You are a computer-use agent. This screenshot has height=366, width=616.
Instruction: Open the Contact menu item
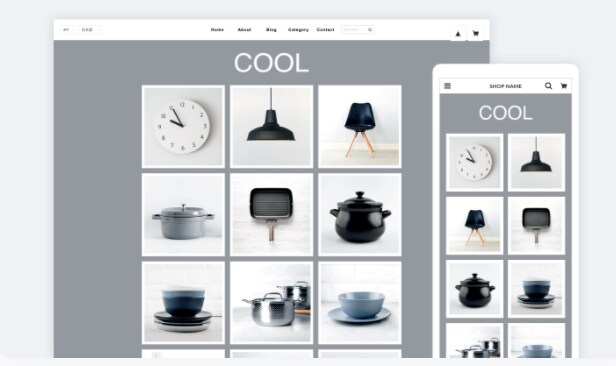click(x=325, y=30)
